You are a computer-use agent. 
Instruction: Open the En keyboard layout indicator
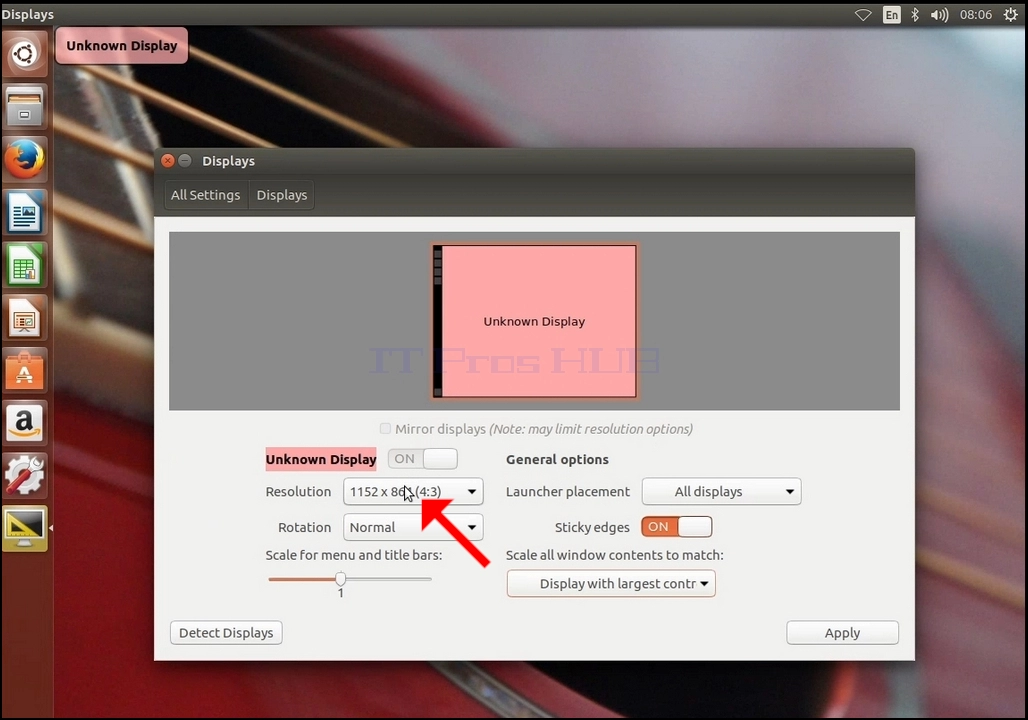(x=892, y=14)
